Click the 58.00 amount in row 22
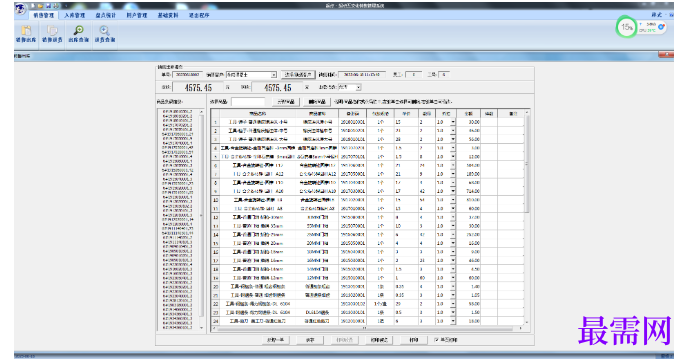690x362 pixels. pos(473,304)
